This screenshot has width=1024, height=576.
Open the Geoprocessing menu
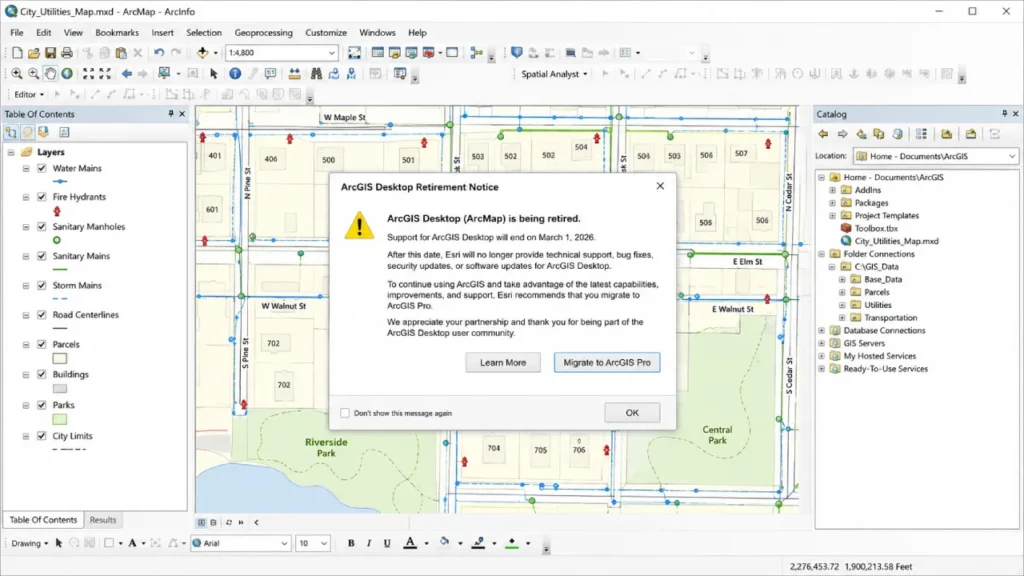click(263, 33)
